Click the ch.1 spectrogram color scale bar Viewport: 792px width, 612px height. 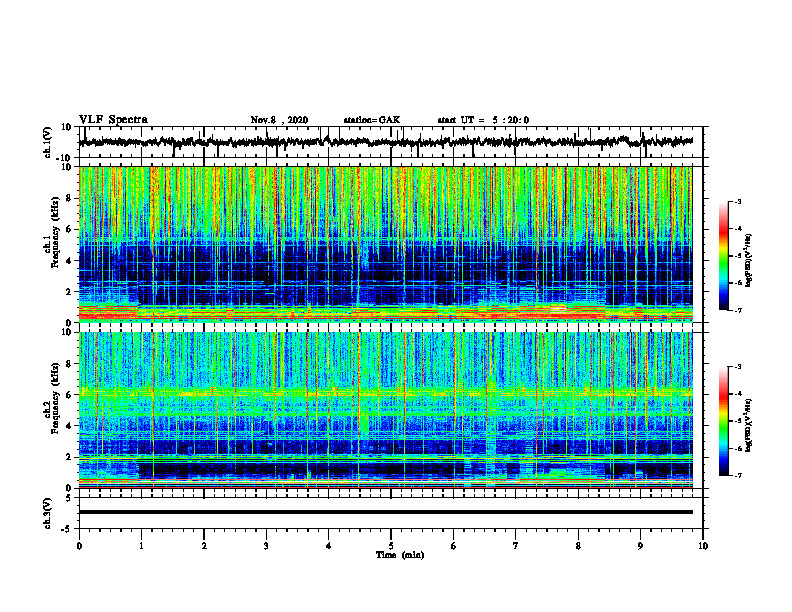pos(724,256)
